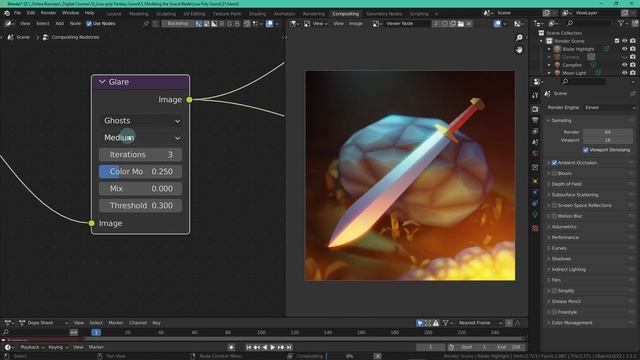The image size is (640, 360).
Task: Open the Ghosts glare type dropdown
Action: point(140,121)
